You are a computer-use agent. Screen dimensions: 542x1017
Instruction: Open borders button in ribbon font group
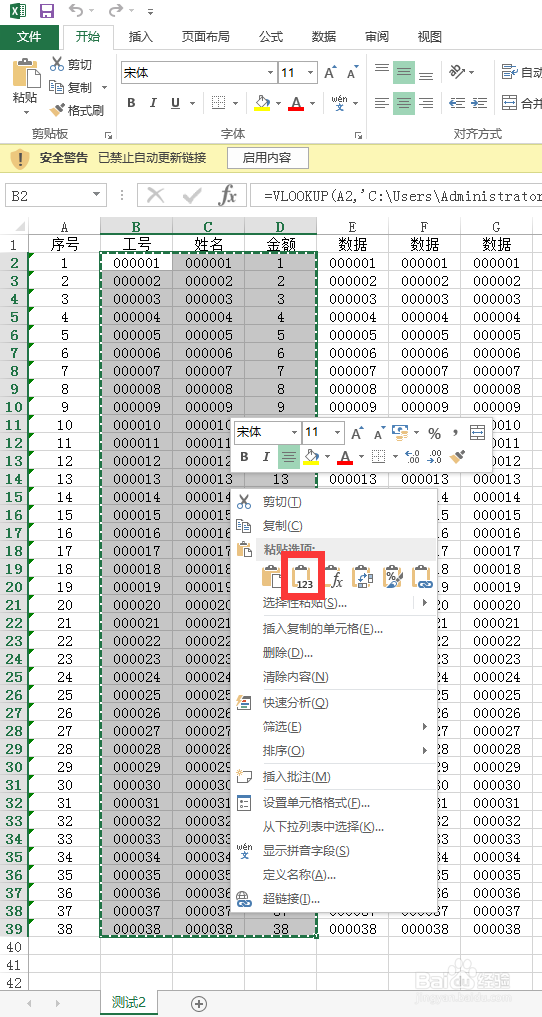[219, 102]
